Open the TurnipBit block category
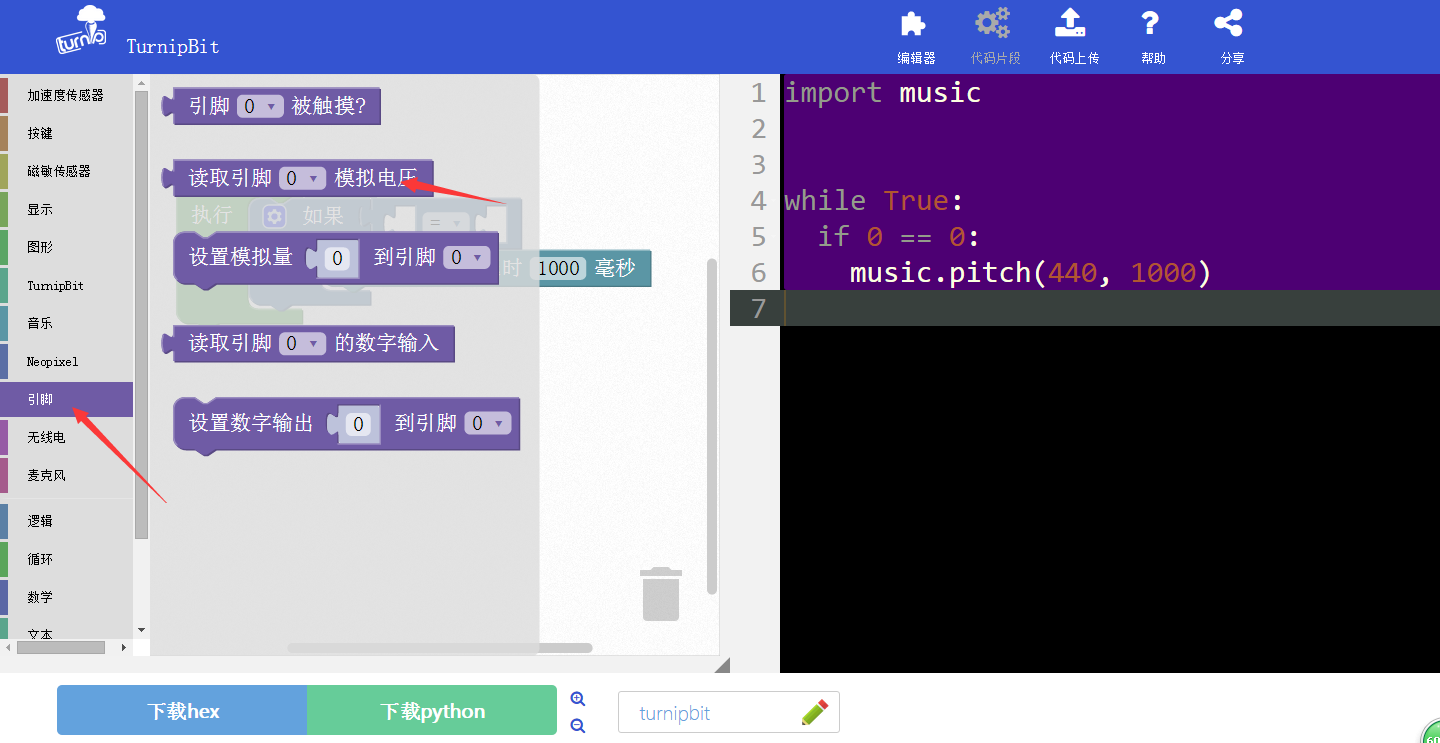 [x=66, y=285]
